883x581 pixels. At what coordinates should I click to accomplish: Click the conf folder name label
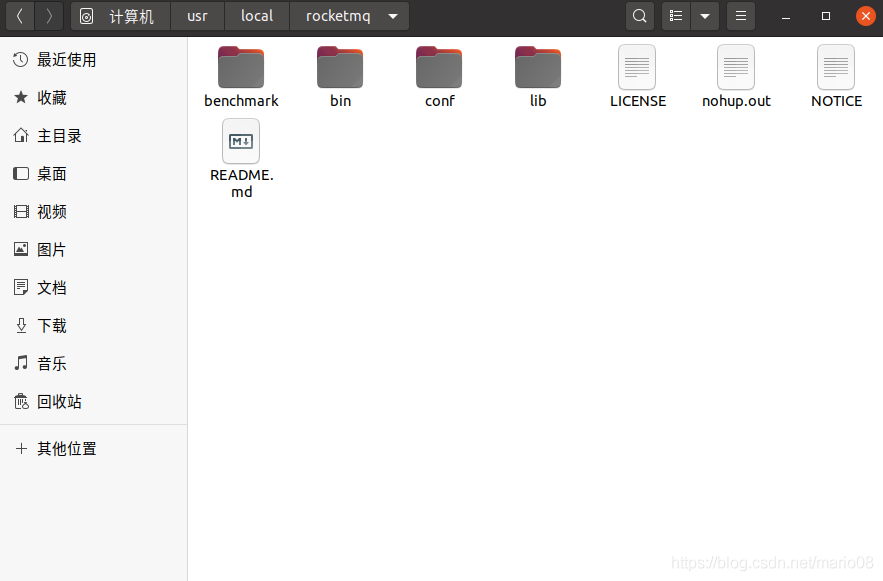[439, 101]
